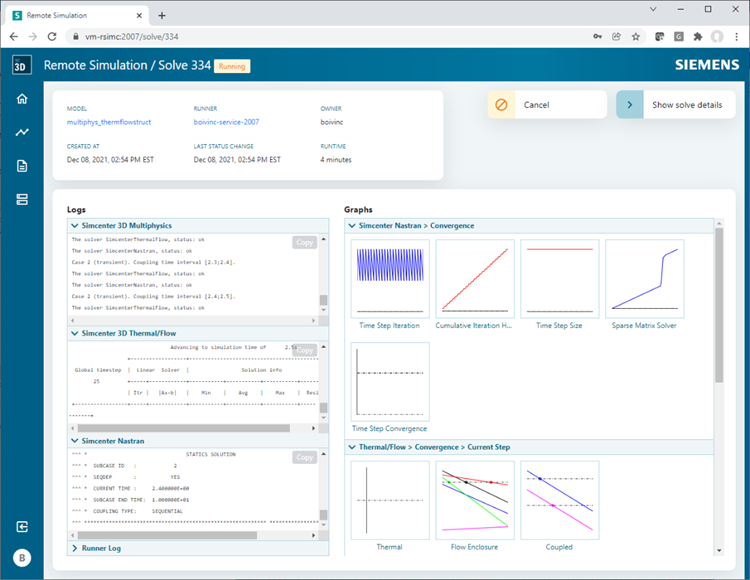
Task: Copy the Simcenter 3D Thermal/Flow log
Action: point(305,350)
